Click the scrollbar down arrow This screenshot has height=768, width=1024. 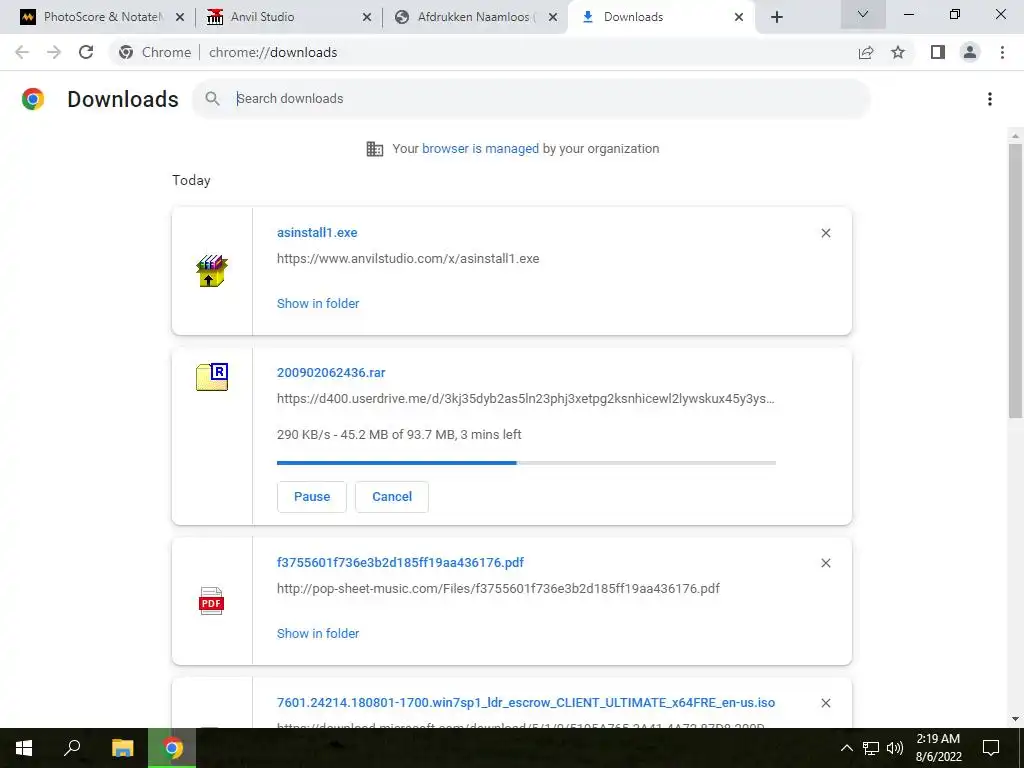(1015, 720)
